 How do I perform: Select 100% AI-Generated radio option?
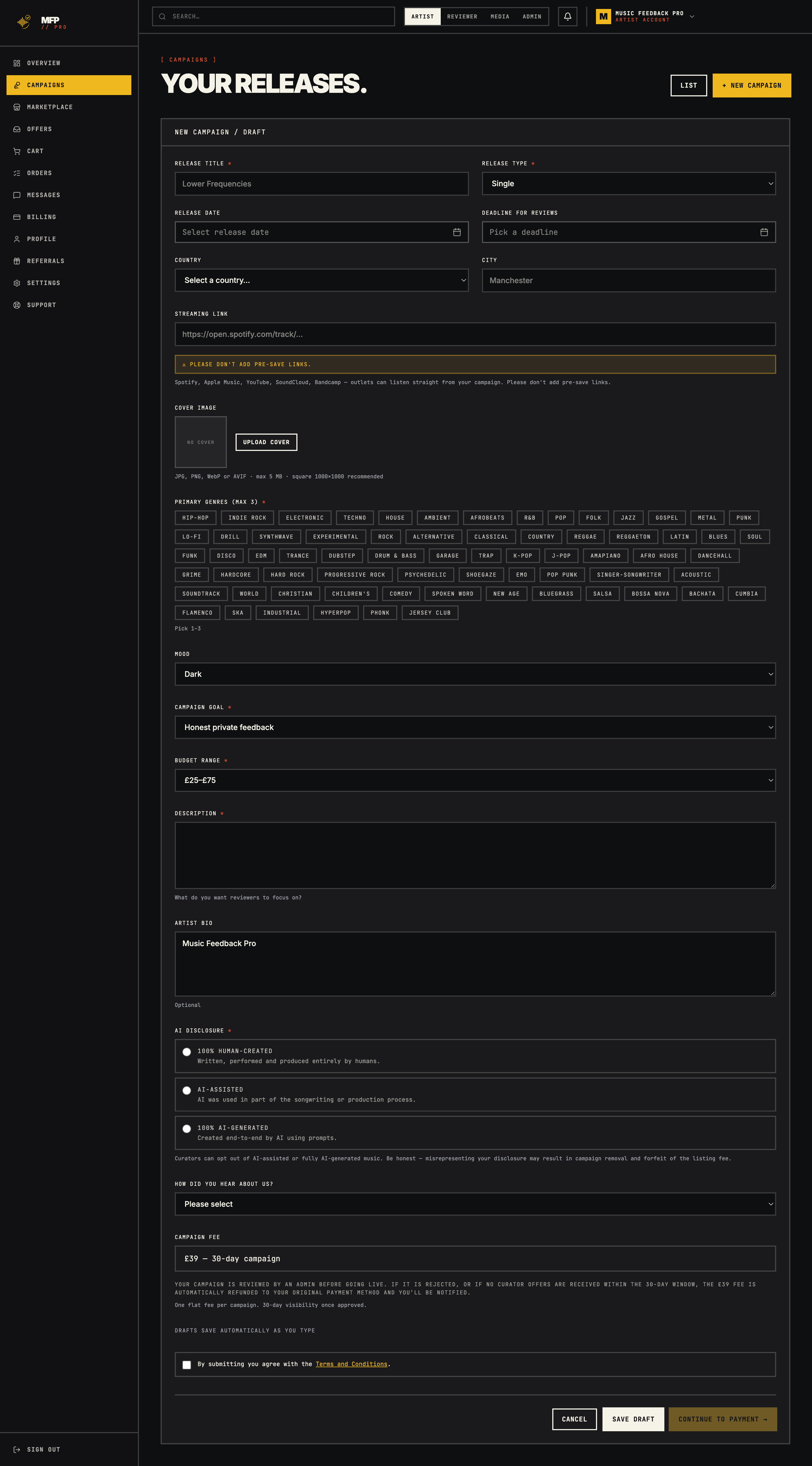coord(187,1129)
